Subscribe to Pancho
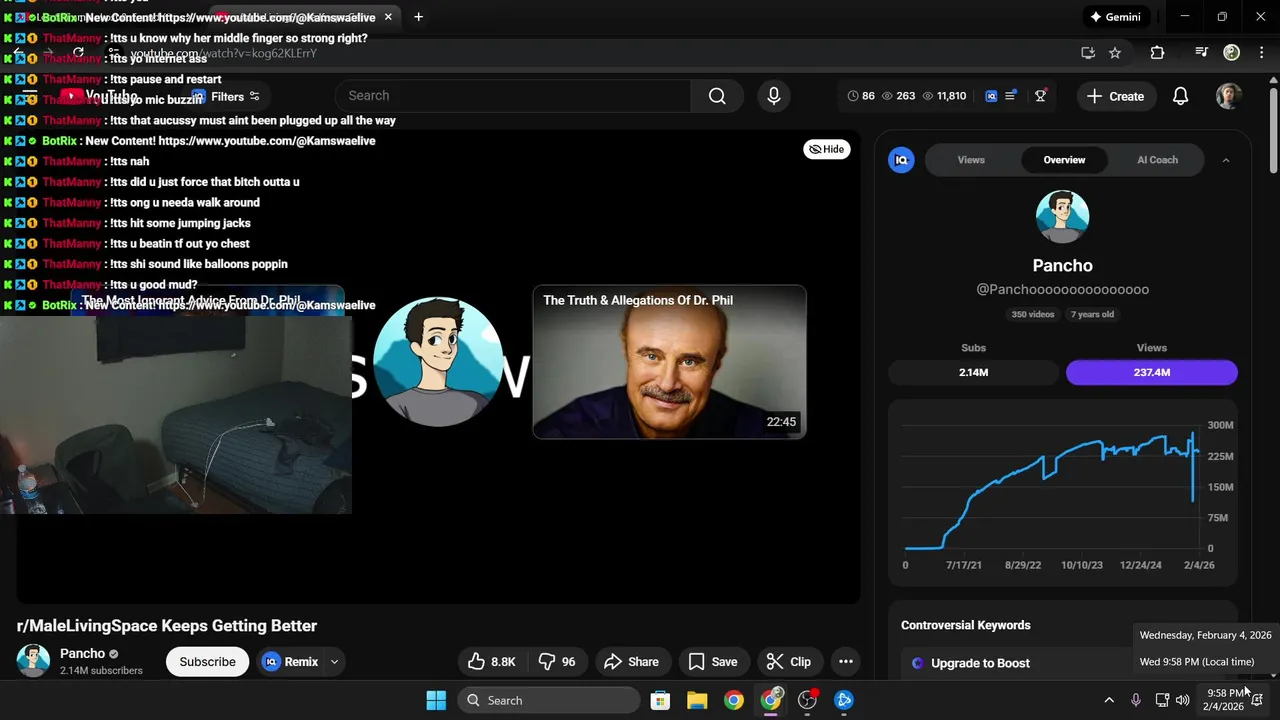Viewport: 1280px width, 720px height. click(208, 662)
